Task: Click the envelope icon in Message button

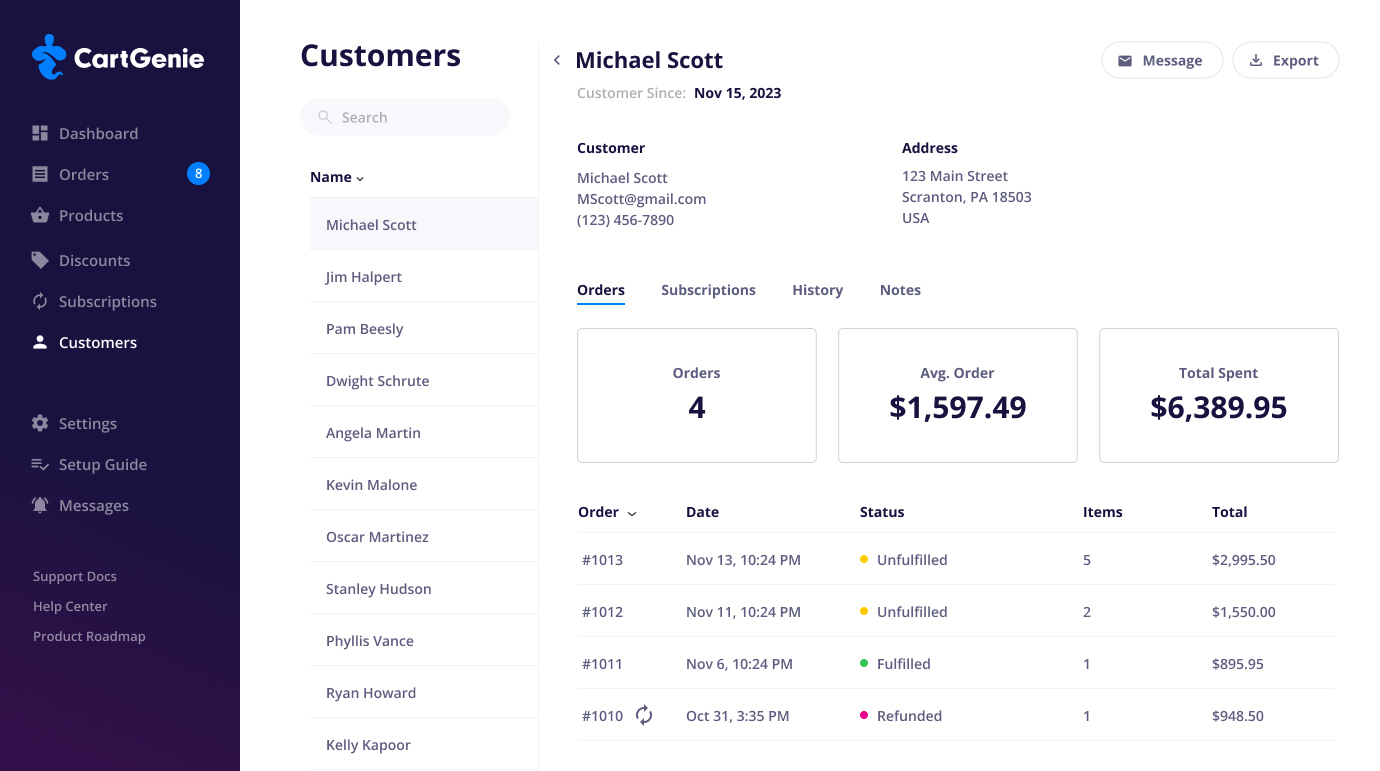Action: (1125, 61)
